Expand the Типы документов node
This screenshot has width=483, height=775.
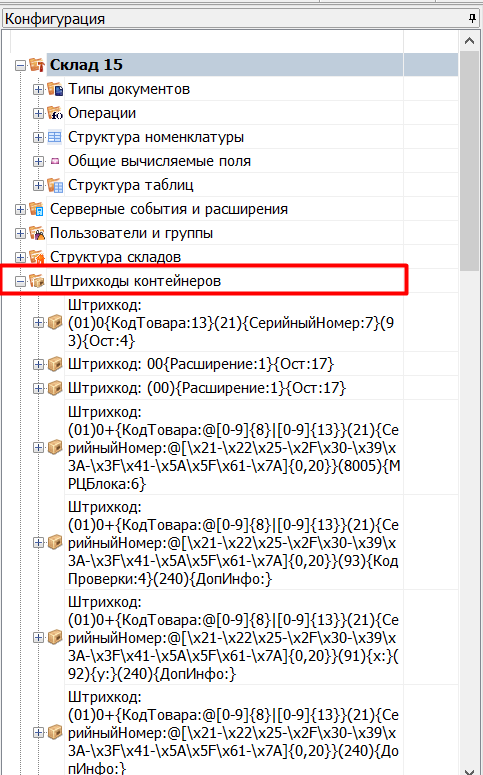[38, 89]
